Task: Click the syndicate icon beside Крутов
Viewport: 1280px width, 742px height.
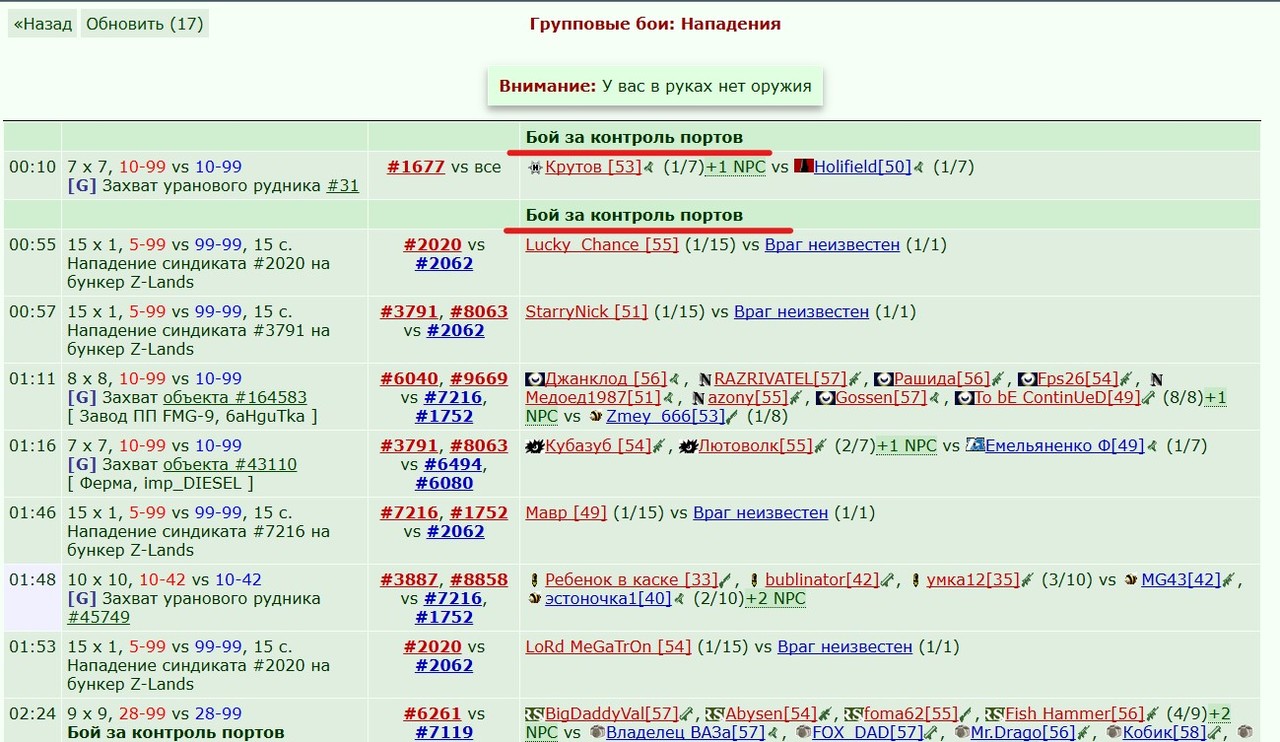Action: [x=535, y=168]
